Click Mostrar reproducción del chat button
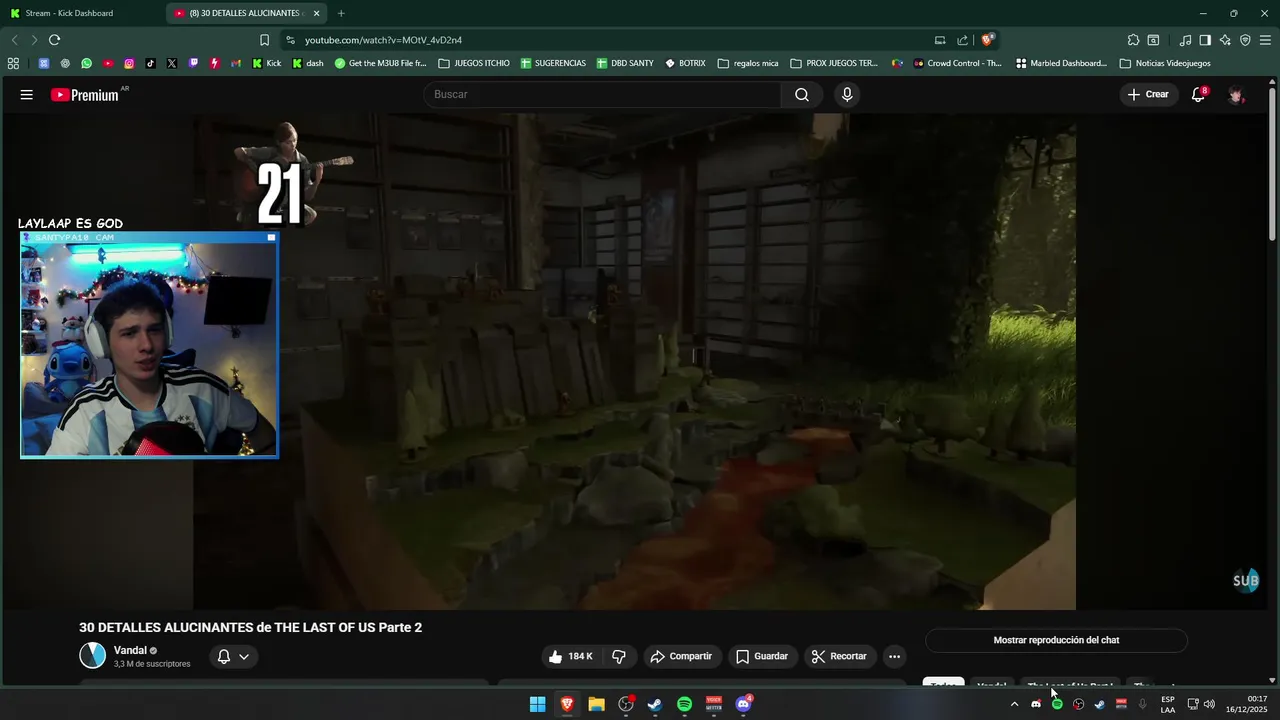The height and width of the screenshot is (720, 1280). [x=1056, y=640]
